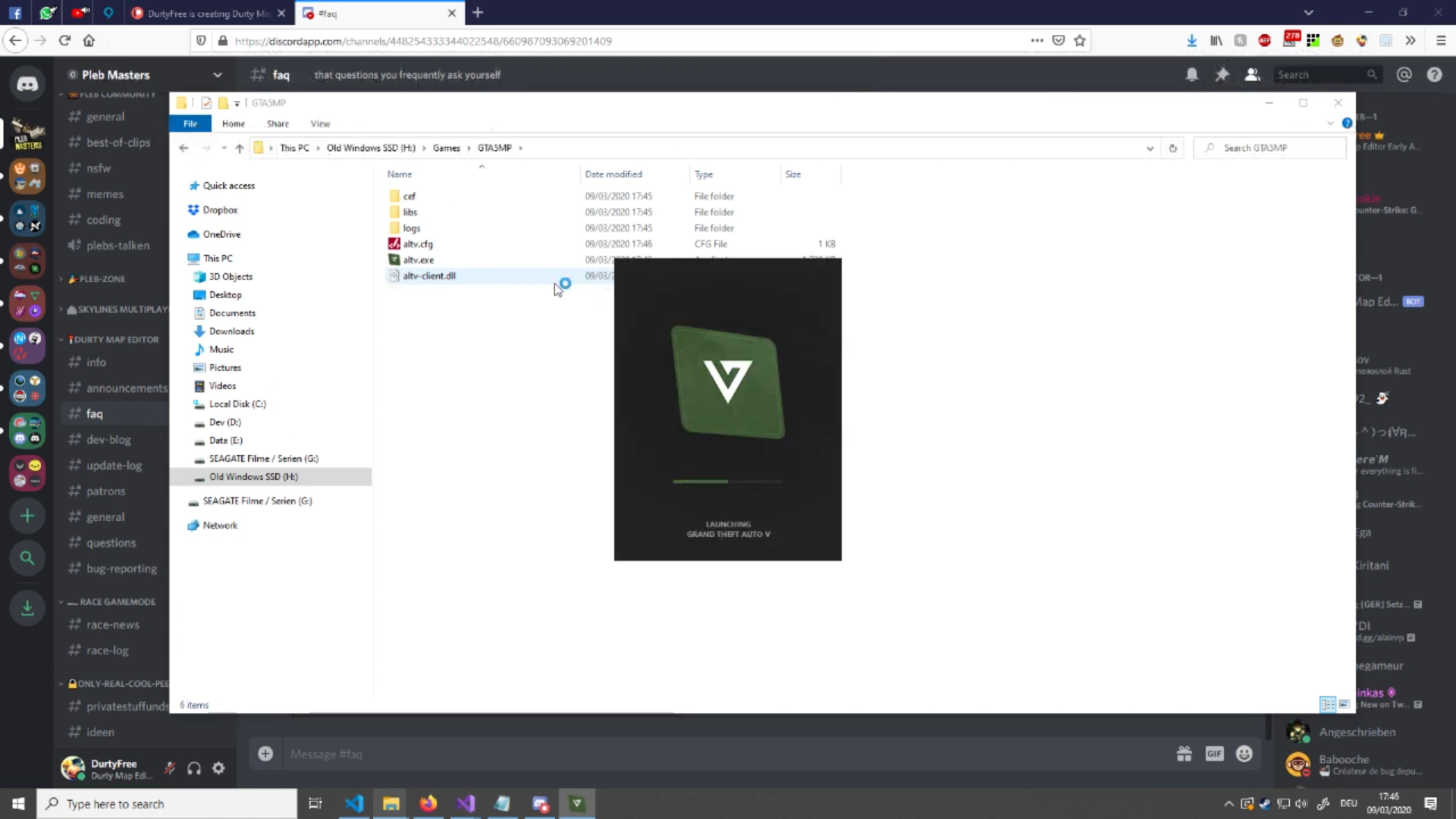The image size is (1456, 819).
Task: Open Discord mentions inbox icon
Action: tap(1404, 74)
